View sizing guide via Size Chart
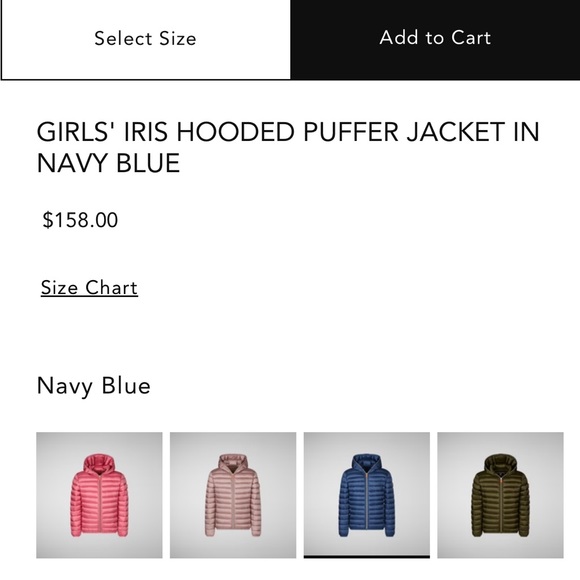This screenshot has height=580, width=580. 89,288
